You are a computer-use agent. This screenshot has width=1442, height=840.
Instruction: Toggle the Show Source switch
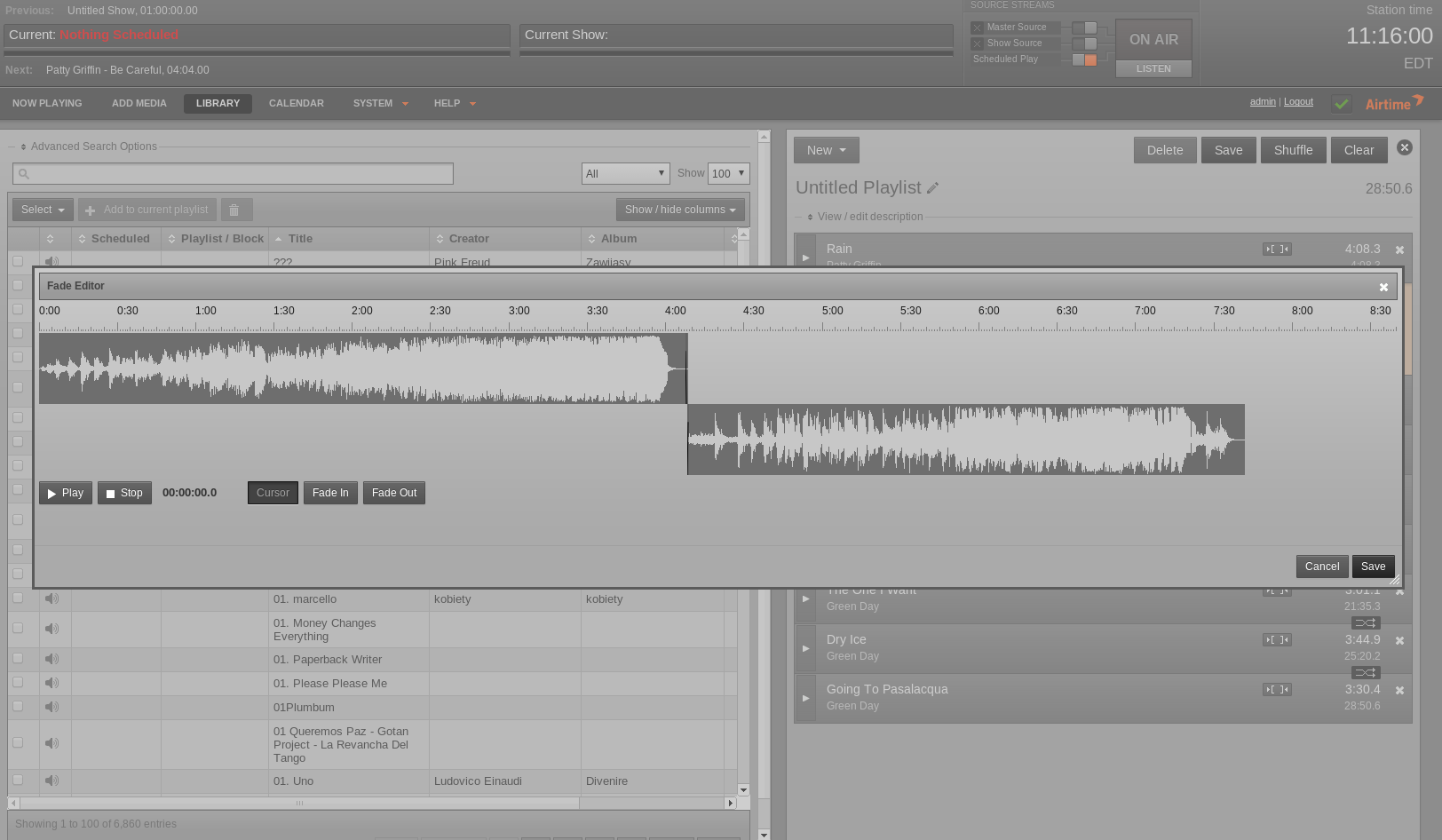[1084, 44]
